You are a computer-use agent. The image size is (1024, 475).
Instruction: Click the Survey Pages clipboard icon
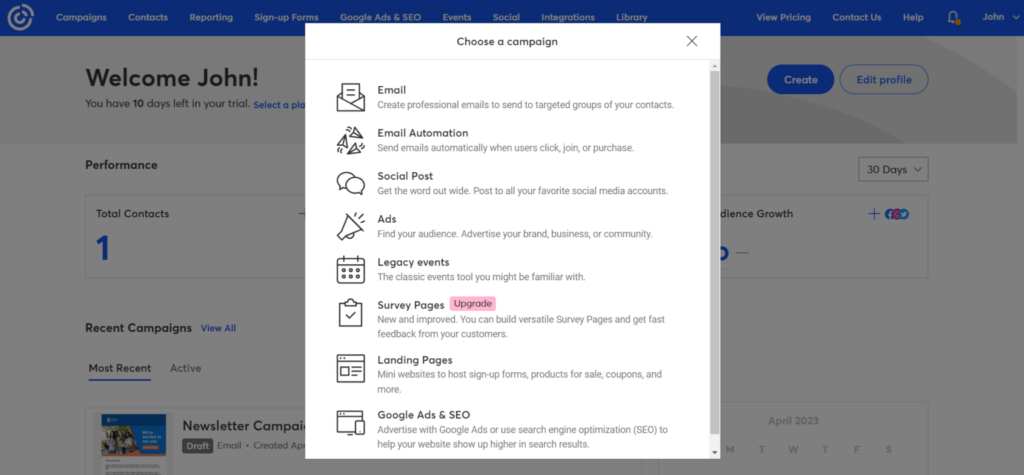click(x=351, y=313)
